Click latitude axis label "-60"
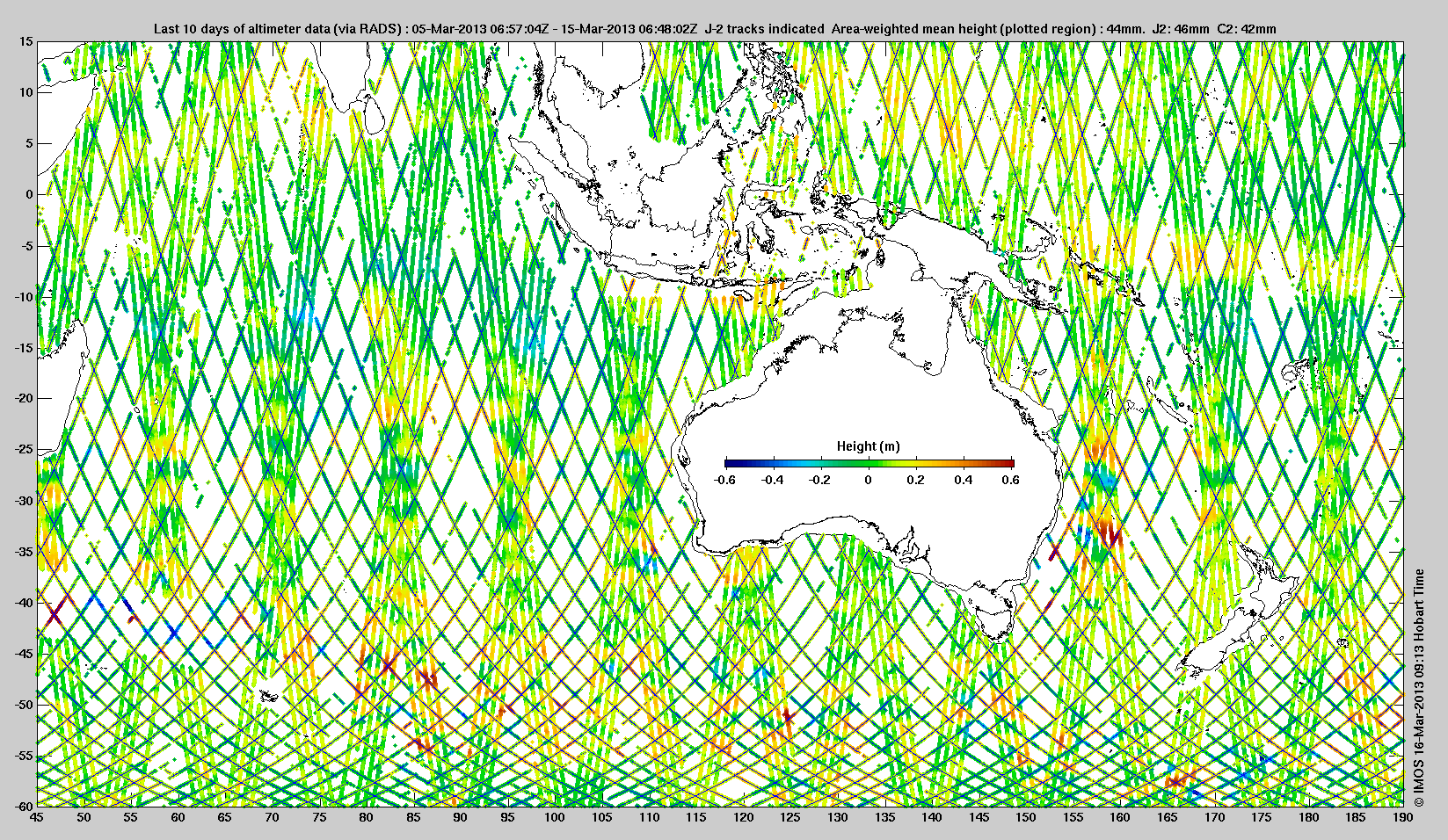 pyautogui.click(x=24, y=806)
